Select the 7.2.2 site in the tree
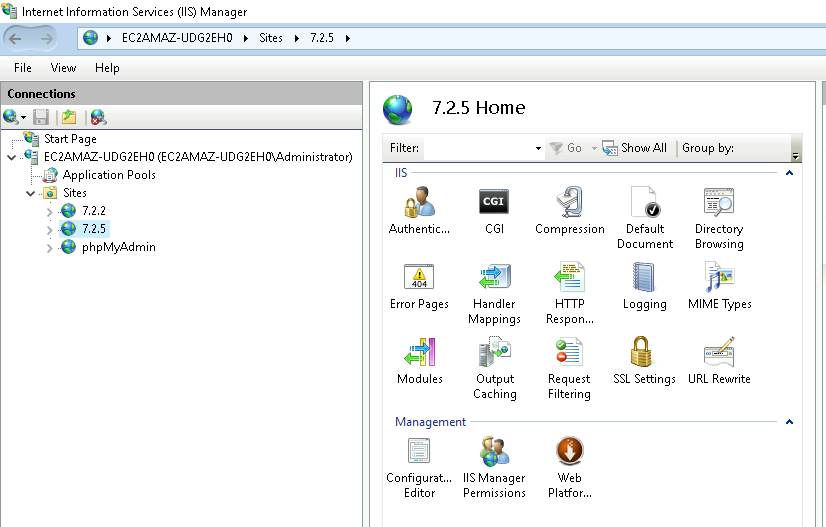The width and height of the screenshot is (826, 527). click(x=94, y=211)
